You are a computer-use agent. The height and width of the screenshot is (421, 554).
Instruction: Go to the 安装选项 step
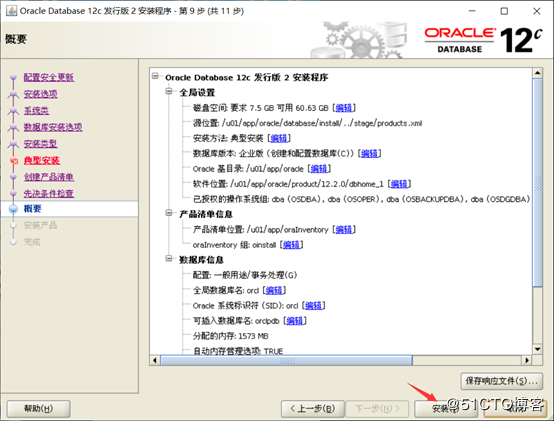(41, 94)
